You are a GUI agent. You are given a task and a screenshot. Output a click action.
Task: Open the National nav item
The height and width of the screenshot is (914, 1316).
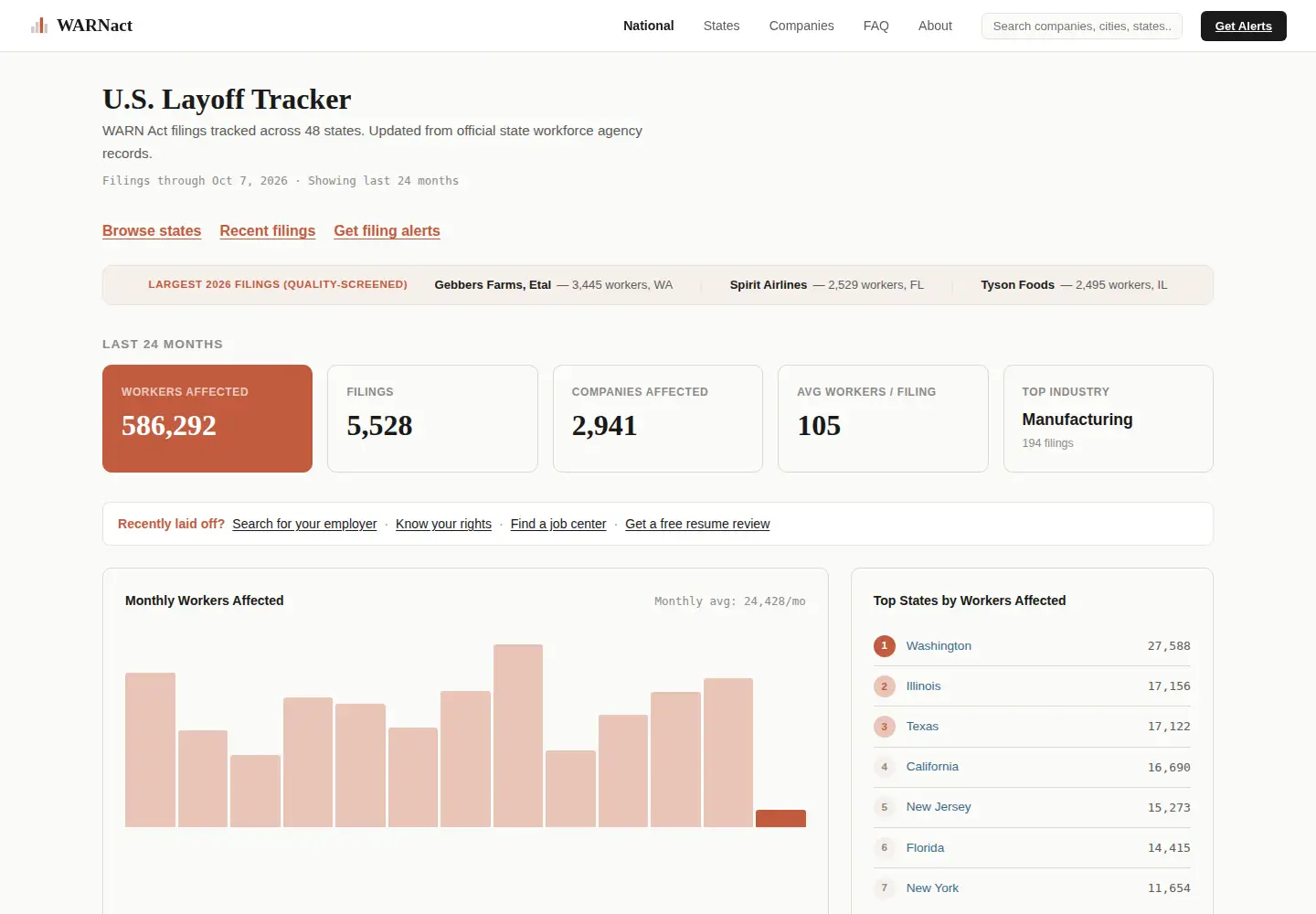649,26
